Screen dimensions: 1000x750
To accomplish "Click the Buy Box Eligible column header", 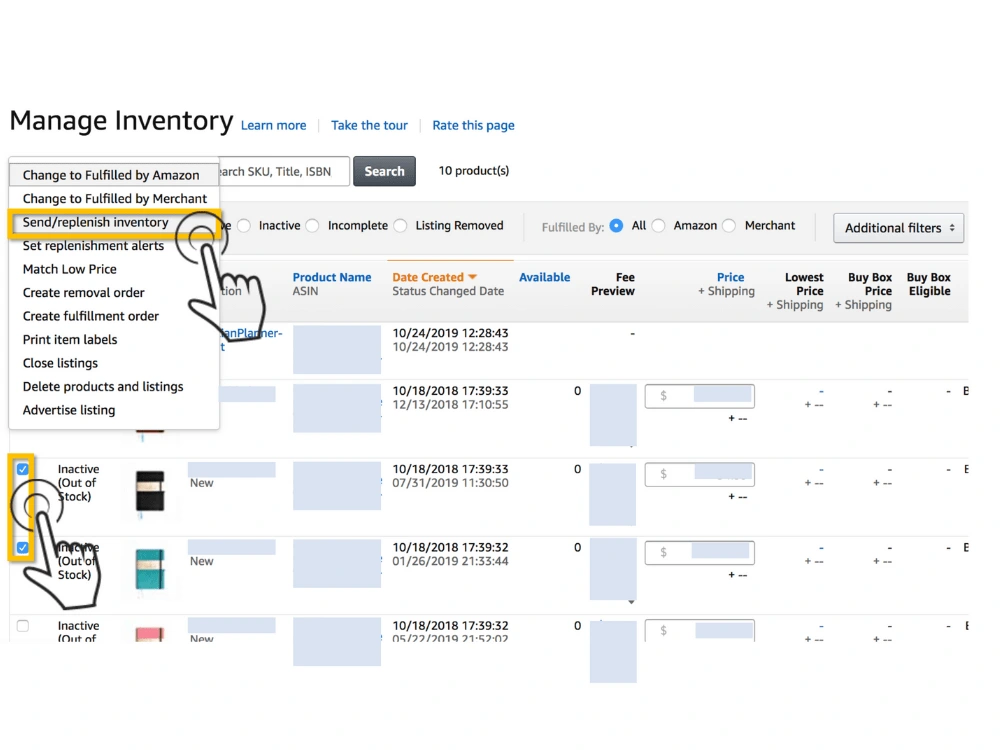I will pyautogui.click(x=929, y=284).
